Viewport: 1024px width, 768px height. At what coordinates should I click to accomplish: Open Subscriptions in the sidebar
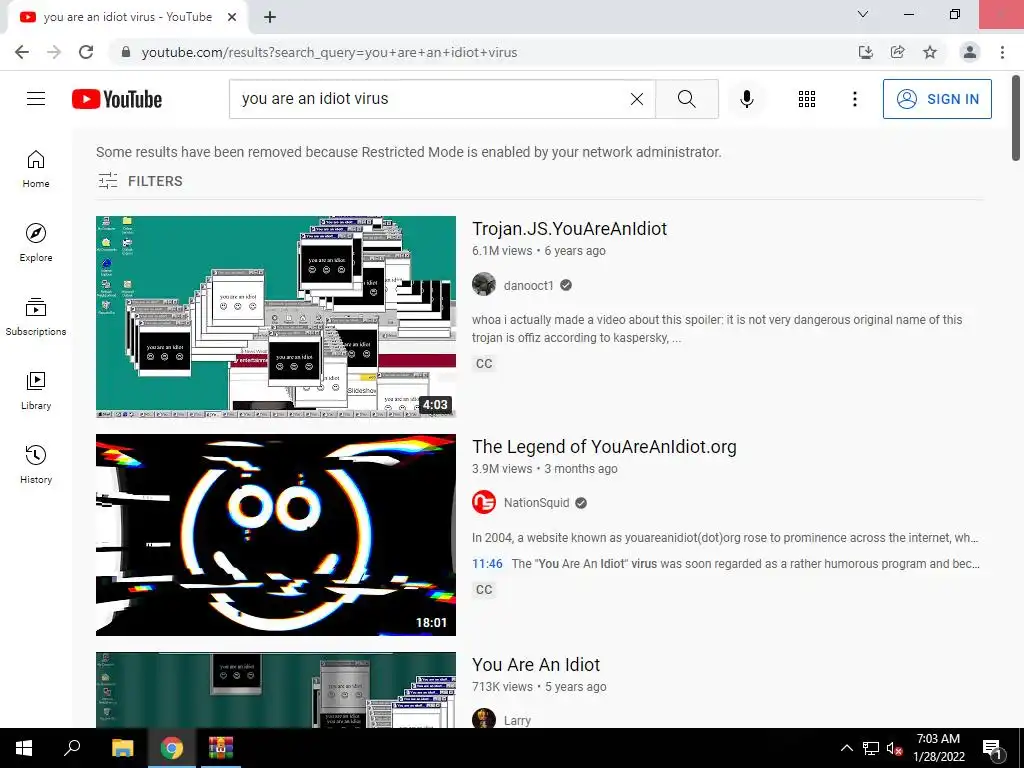tap(36, 317)
